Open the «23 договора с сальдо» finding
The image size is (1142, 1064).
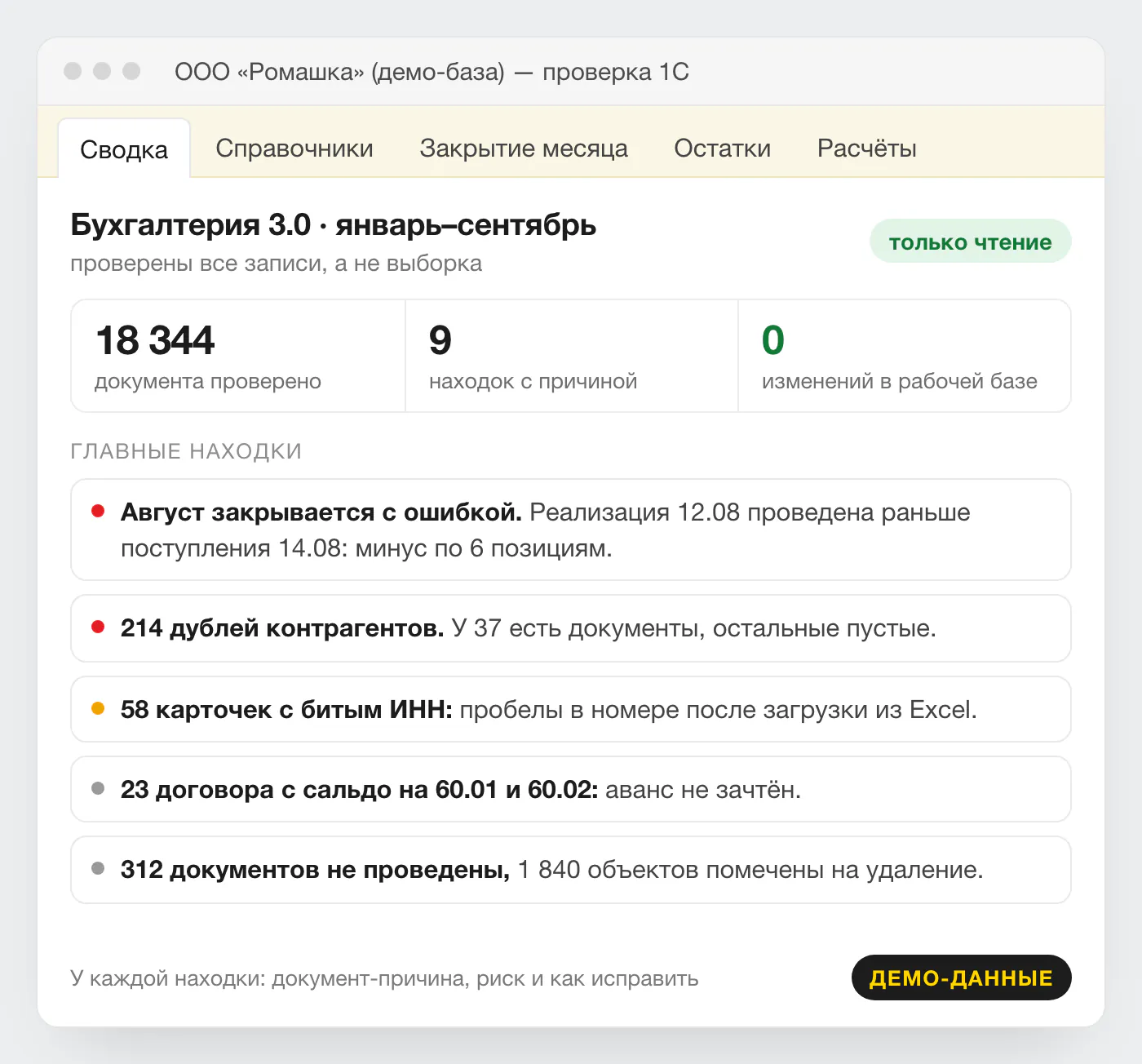tap(571, 789)
